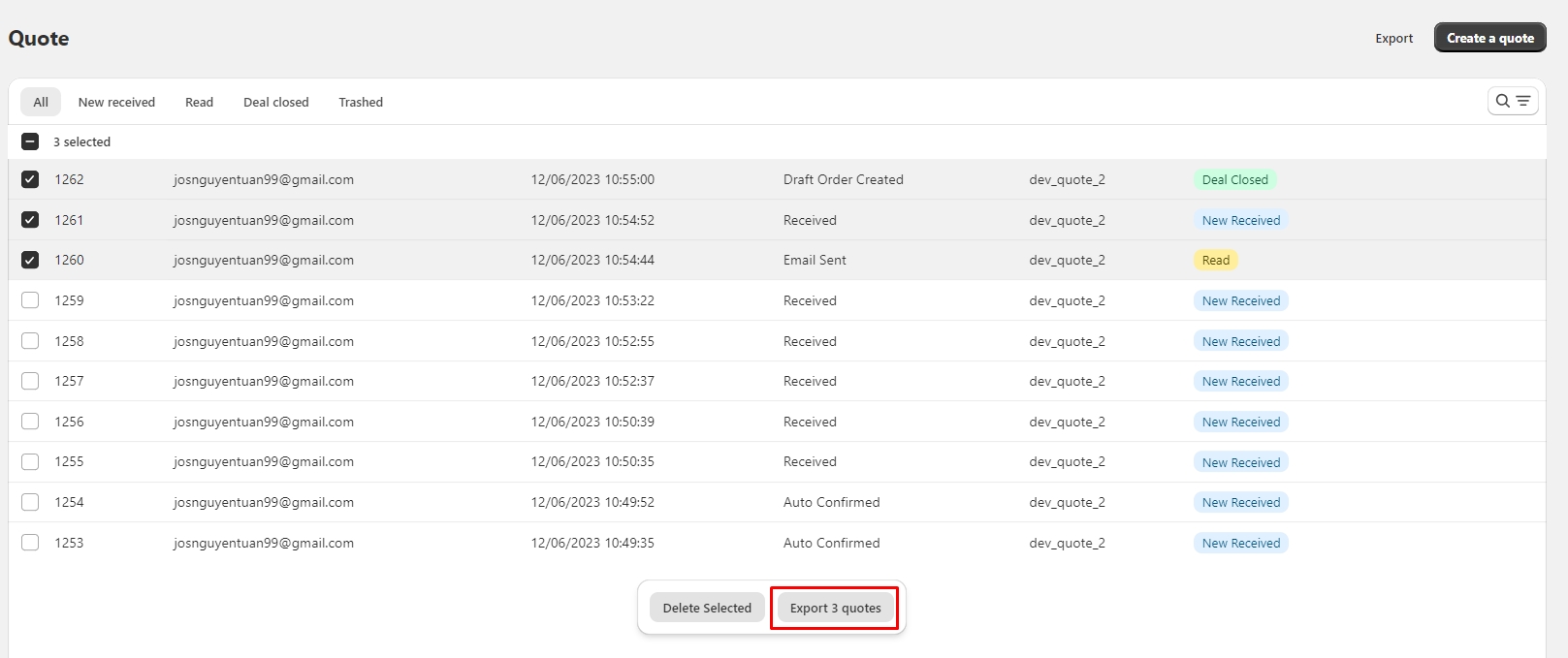Click the Export 3 quotes button
Screen dimensions: 1568x658
click(835, 608)
